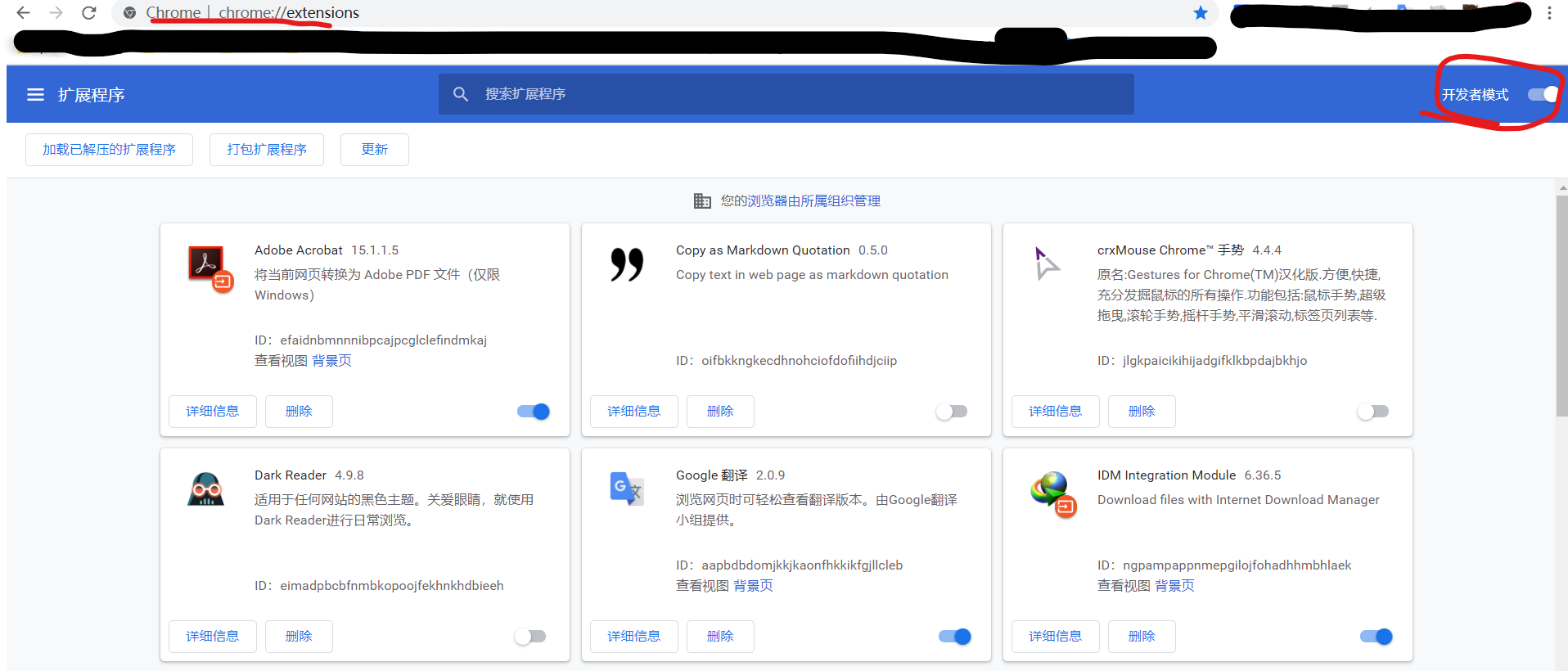Click 删除 for crxMouse

pos(1142,412)
